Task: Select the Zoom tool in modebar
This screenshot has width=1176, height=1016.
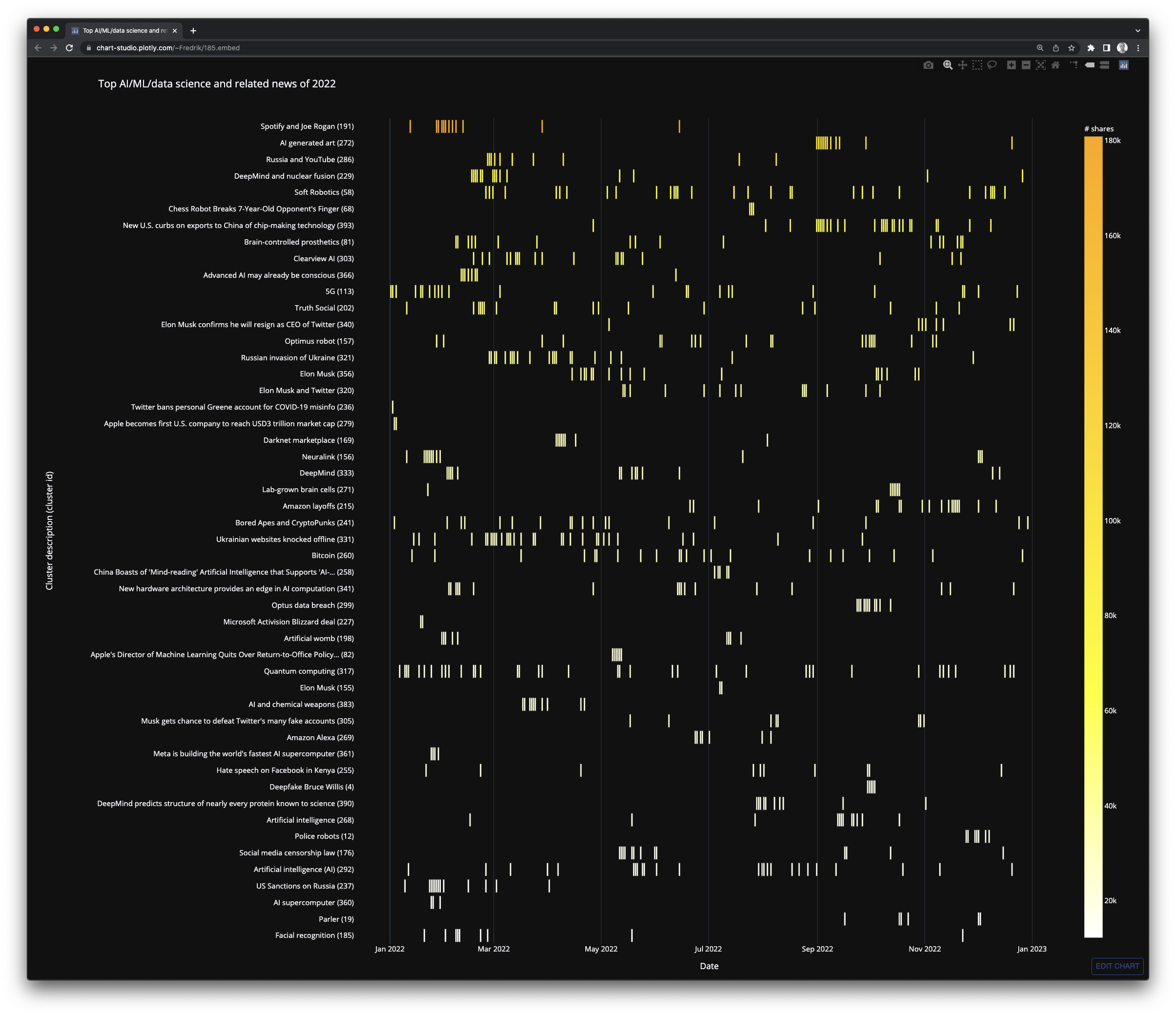Action: tap(947, 65)
